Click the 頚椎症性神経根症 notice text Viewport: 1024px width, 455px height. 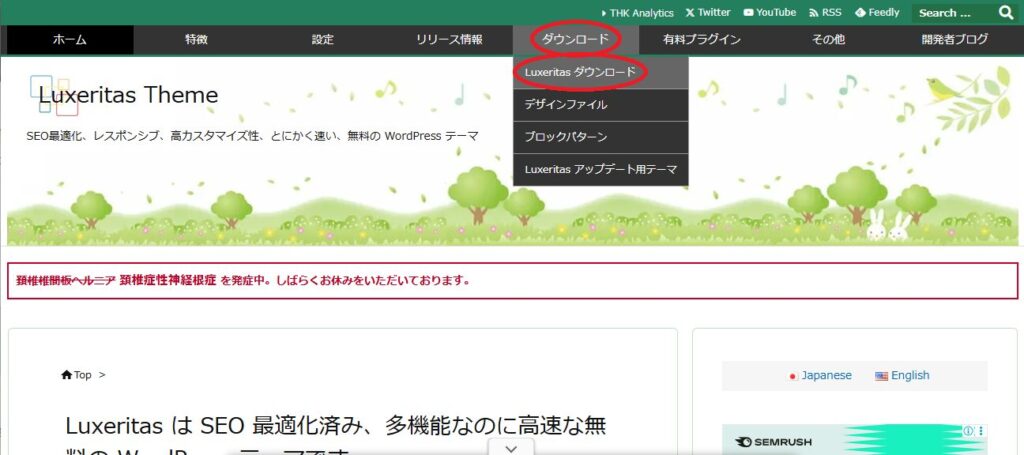tap(168, 281)
